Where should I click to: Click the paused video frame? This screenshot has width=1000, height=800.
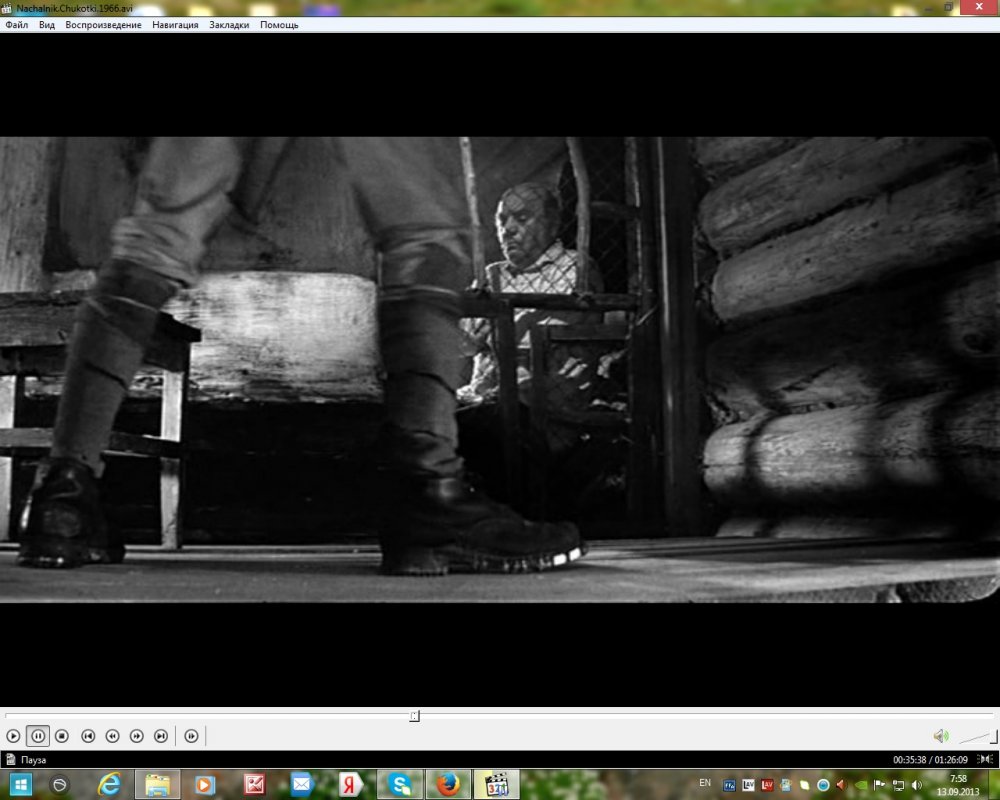tap(500, 369)
